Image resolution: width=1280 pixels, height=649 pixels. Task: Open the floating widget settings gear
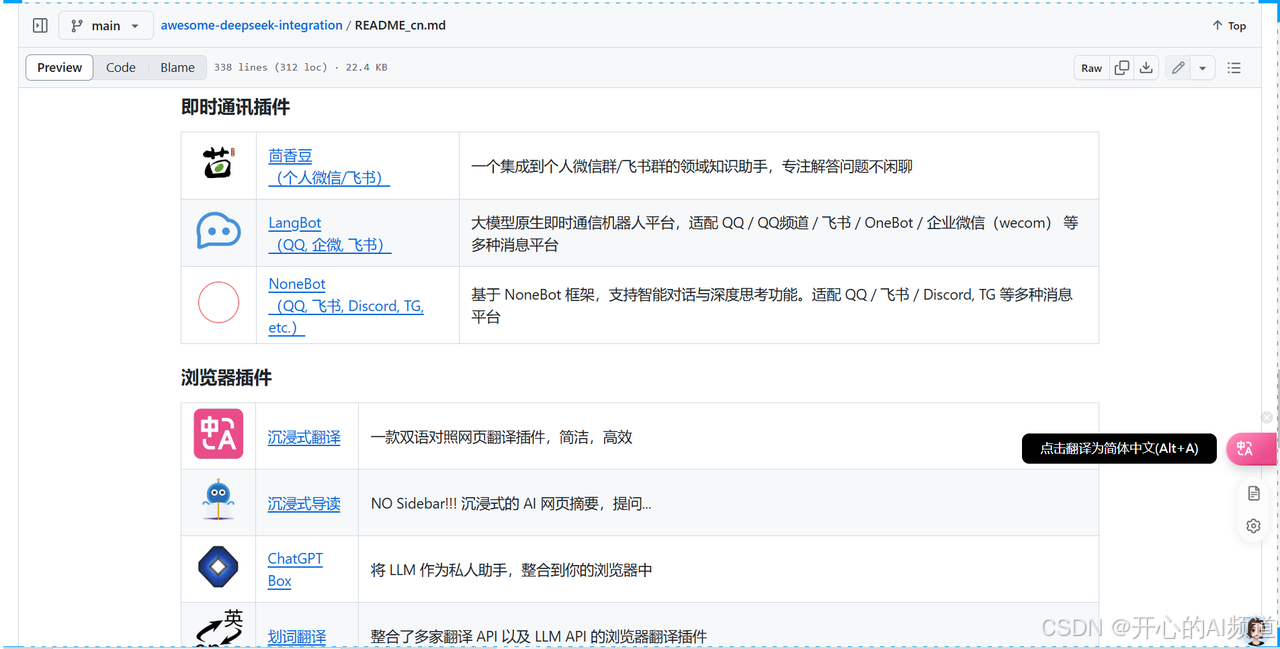(x=1253, y=526)
